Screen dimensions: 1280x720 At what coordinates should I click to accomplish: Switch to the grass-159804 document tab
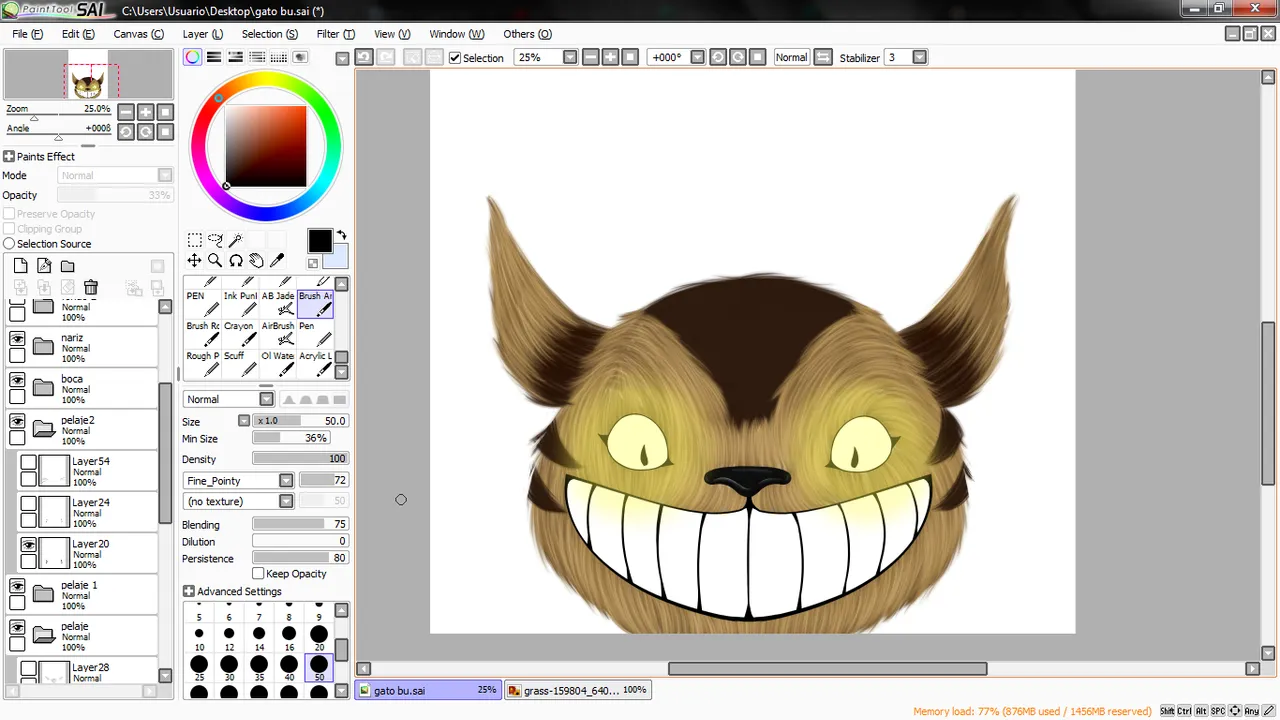tap(577, 690)
